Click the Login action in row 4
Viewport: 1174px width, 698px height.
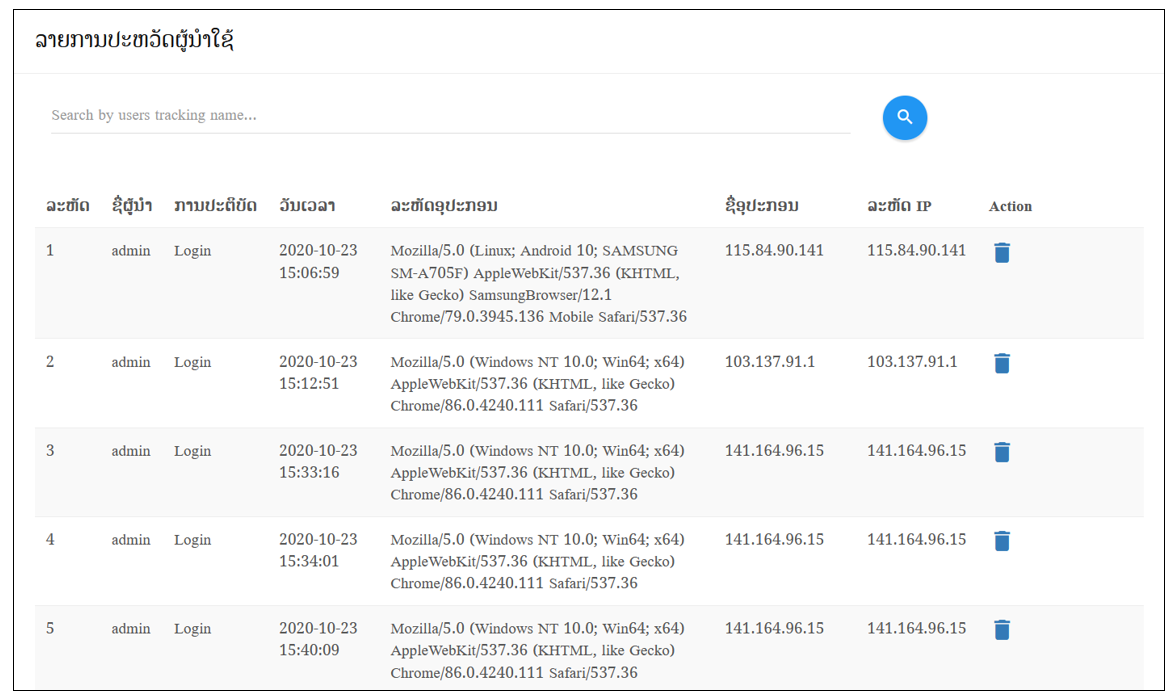pos(192,540)
